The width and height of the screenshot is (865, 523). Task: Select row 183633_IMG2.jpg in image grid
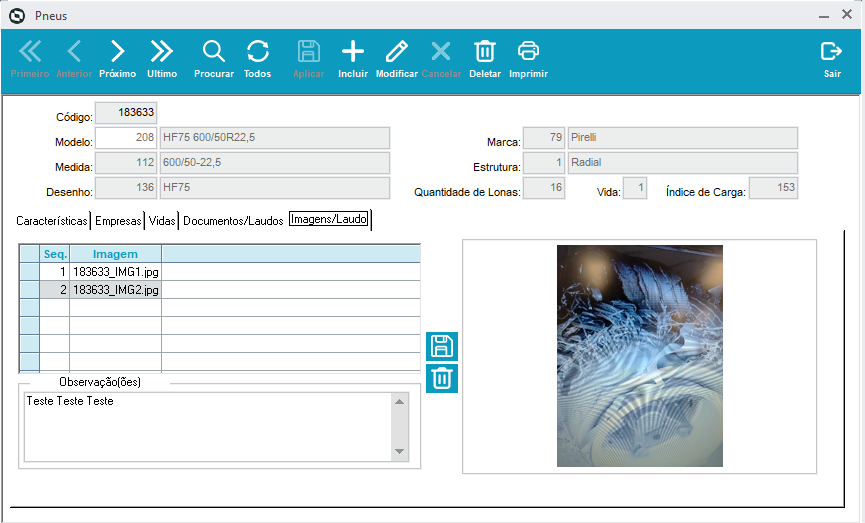tap(220, 290)
